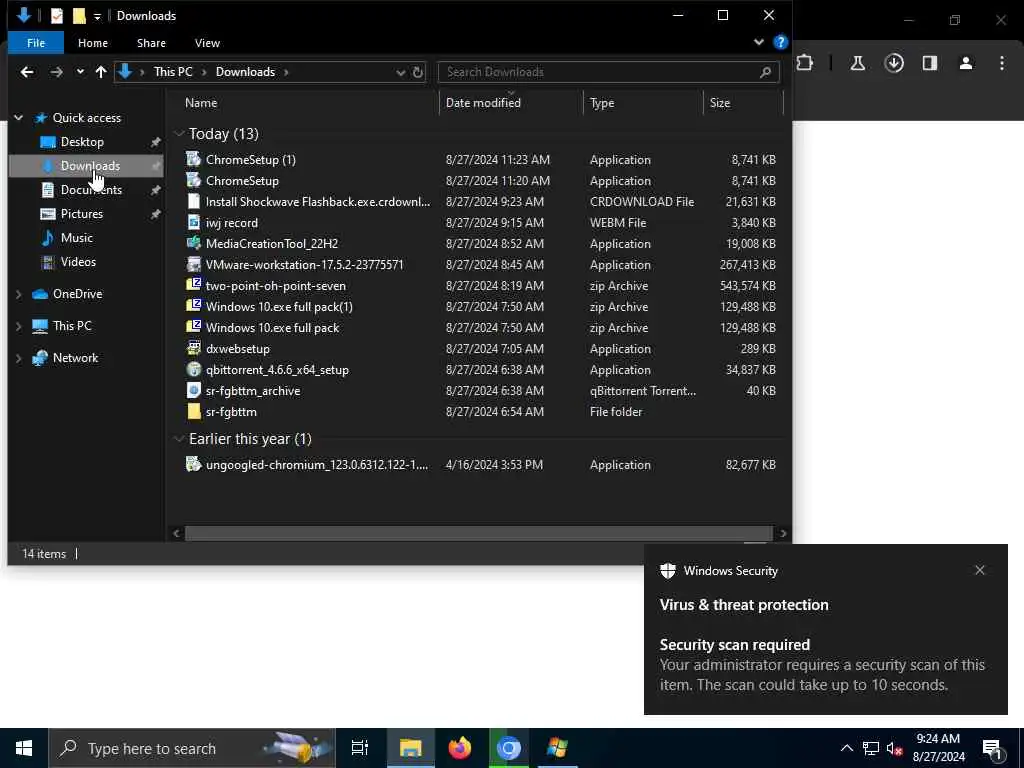Click the Explorer Help question mark icon
Image resolution: width=1024 pixels, height=768 pixels.
coord(780,42)
